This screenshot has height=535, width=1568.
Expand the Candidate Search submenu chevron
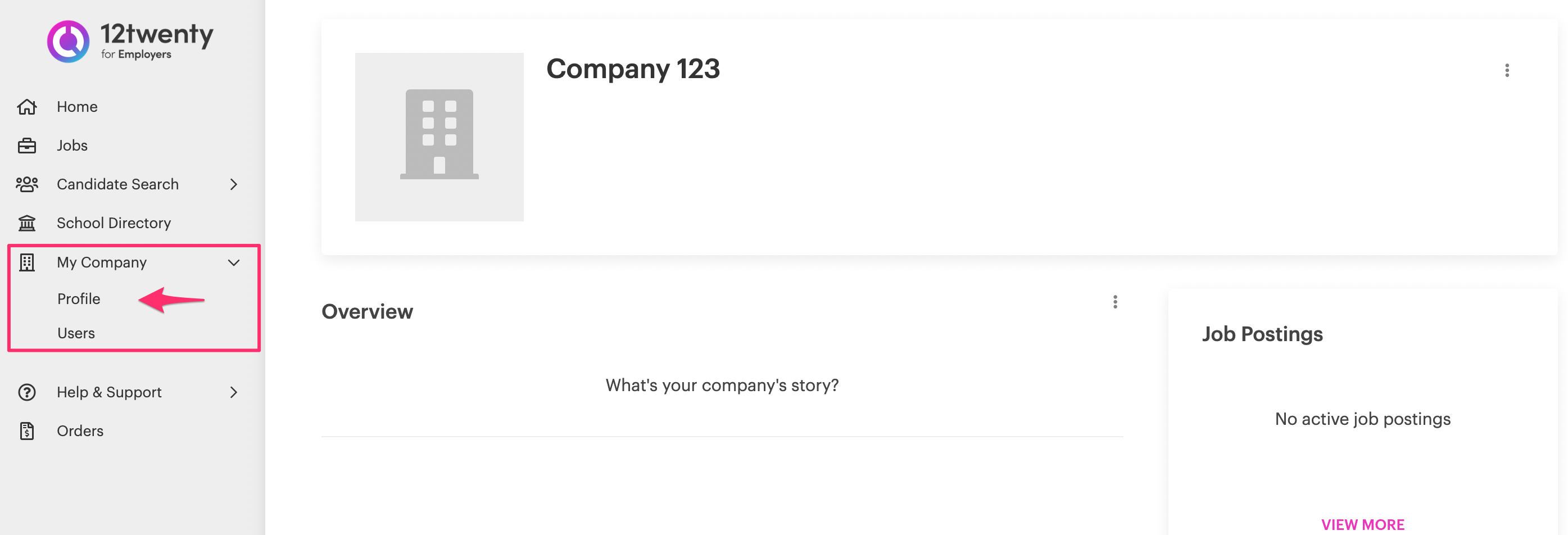[234, 184]
